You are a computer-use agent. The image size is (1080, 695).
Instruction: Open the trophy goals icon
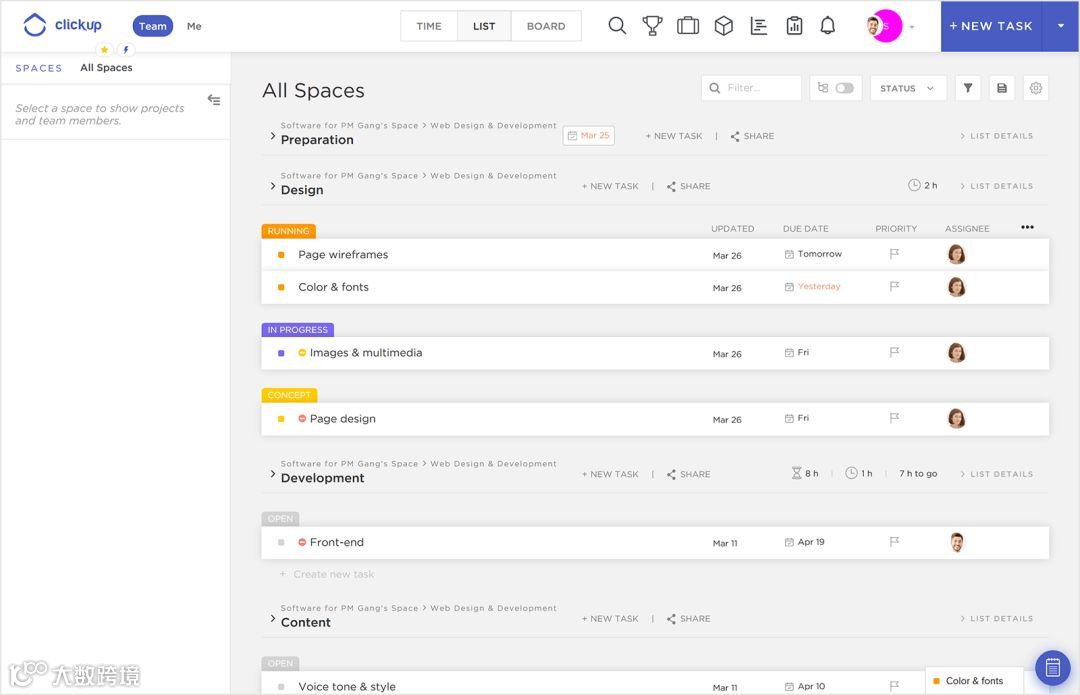[652, 26]
